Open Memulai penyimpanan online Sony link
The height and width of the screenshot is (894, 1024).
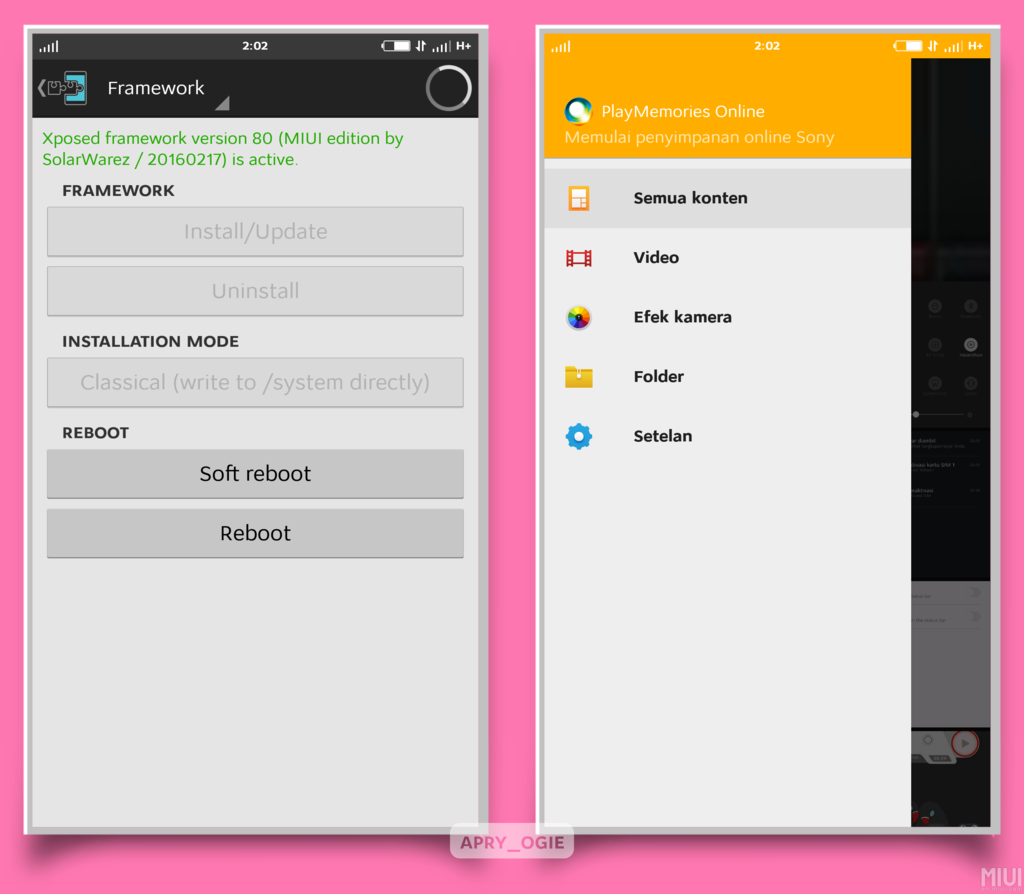(699, 137)
